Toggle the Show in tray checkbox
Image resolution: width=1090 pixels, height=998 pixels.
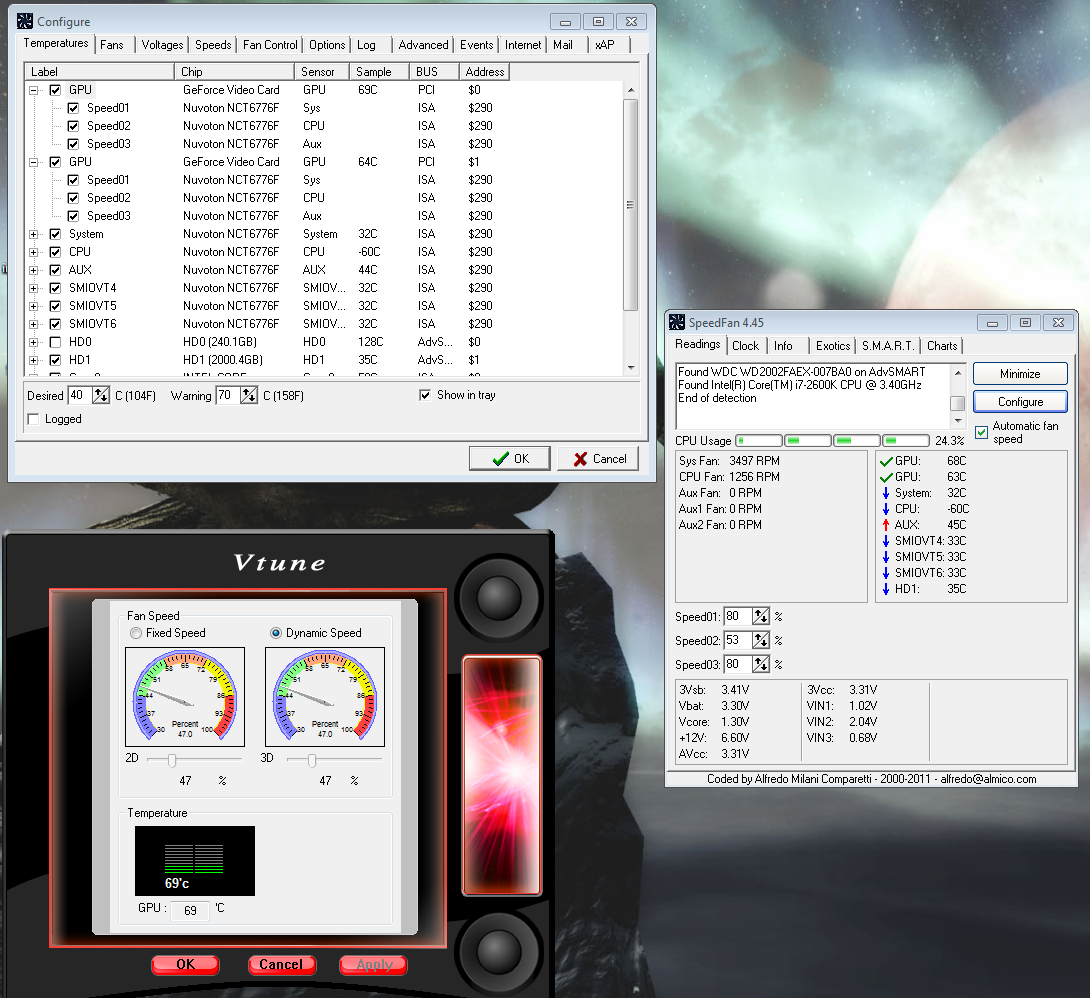(x=425, y=395)
